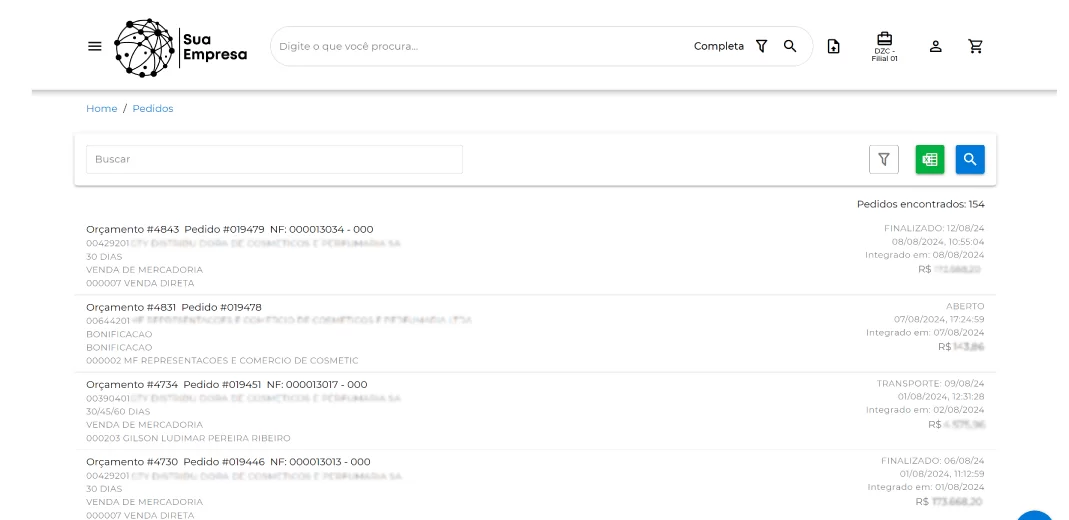
Task: Click the blue search orders button
Action: [970, 159]
